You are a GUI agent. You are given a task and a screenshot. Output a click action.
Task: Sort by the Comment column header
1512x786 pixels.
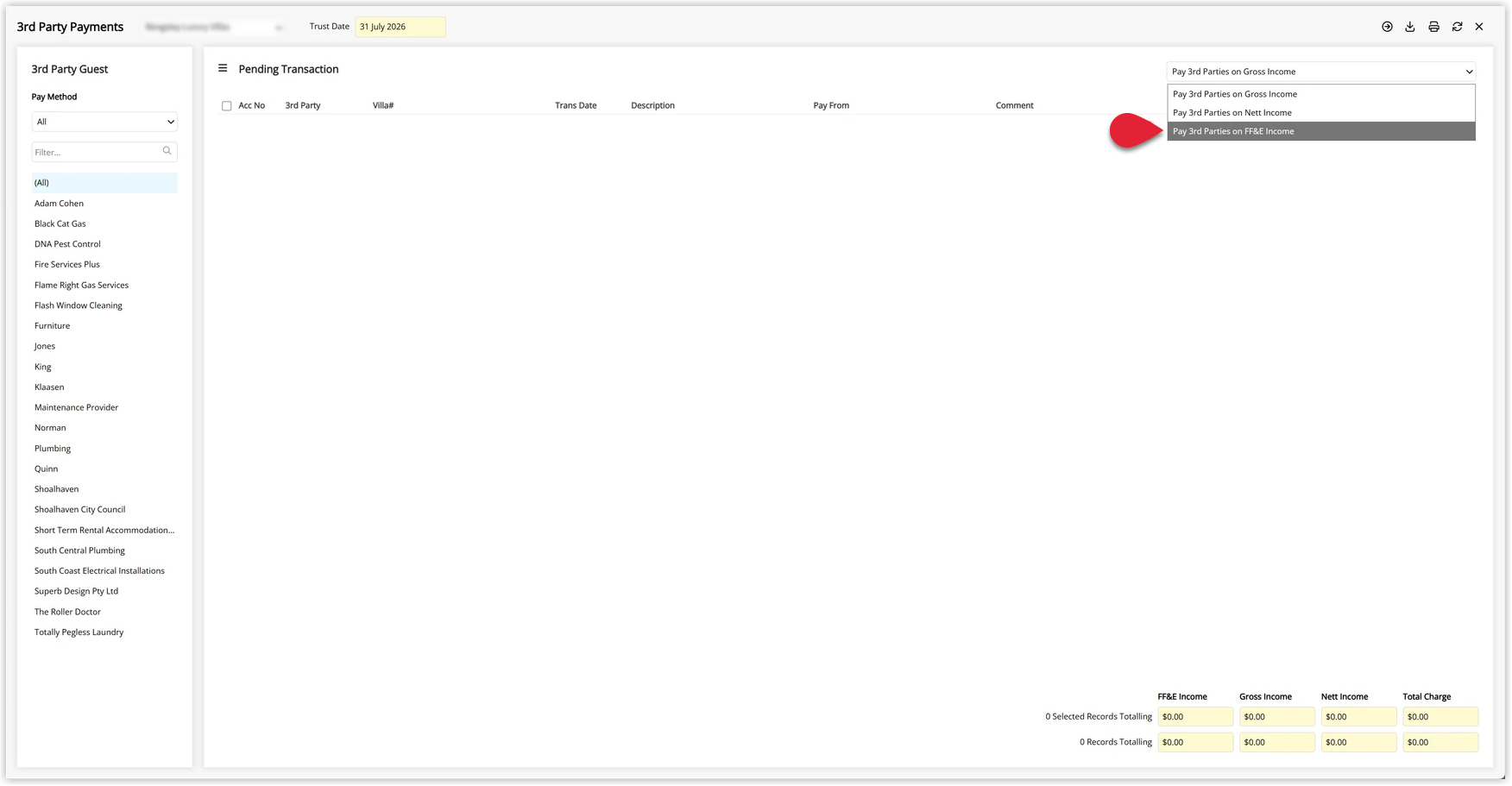[1014, 105]
